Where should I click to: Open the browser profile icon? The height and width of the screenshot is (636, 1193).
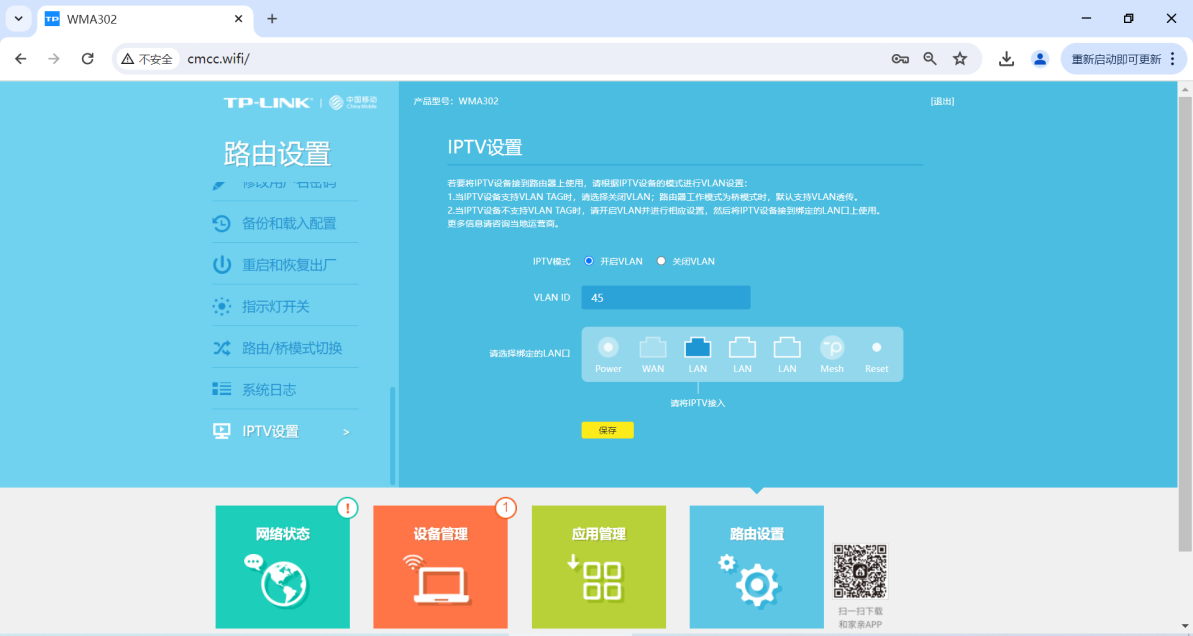click(1040, 59)
